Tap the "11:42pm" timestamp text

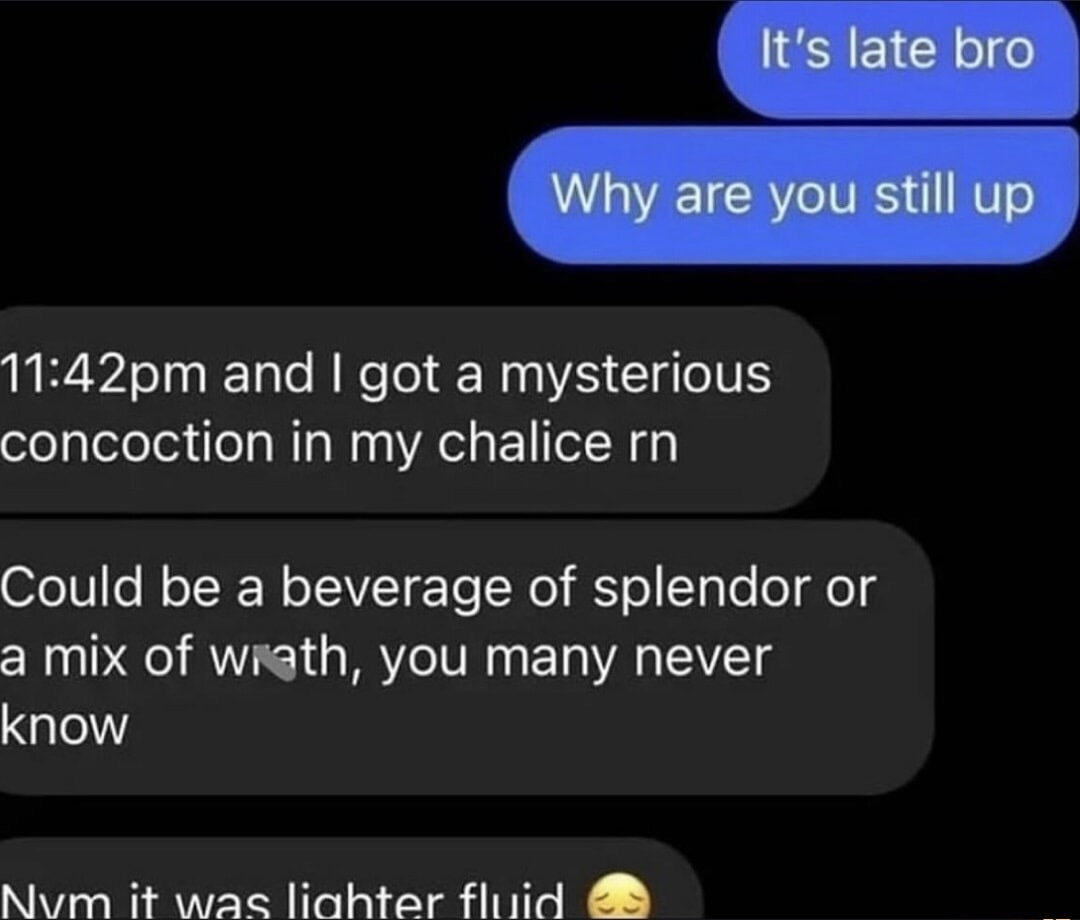pos(104,377)
